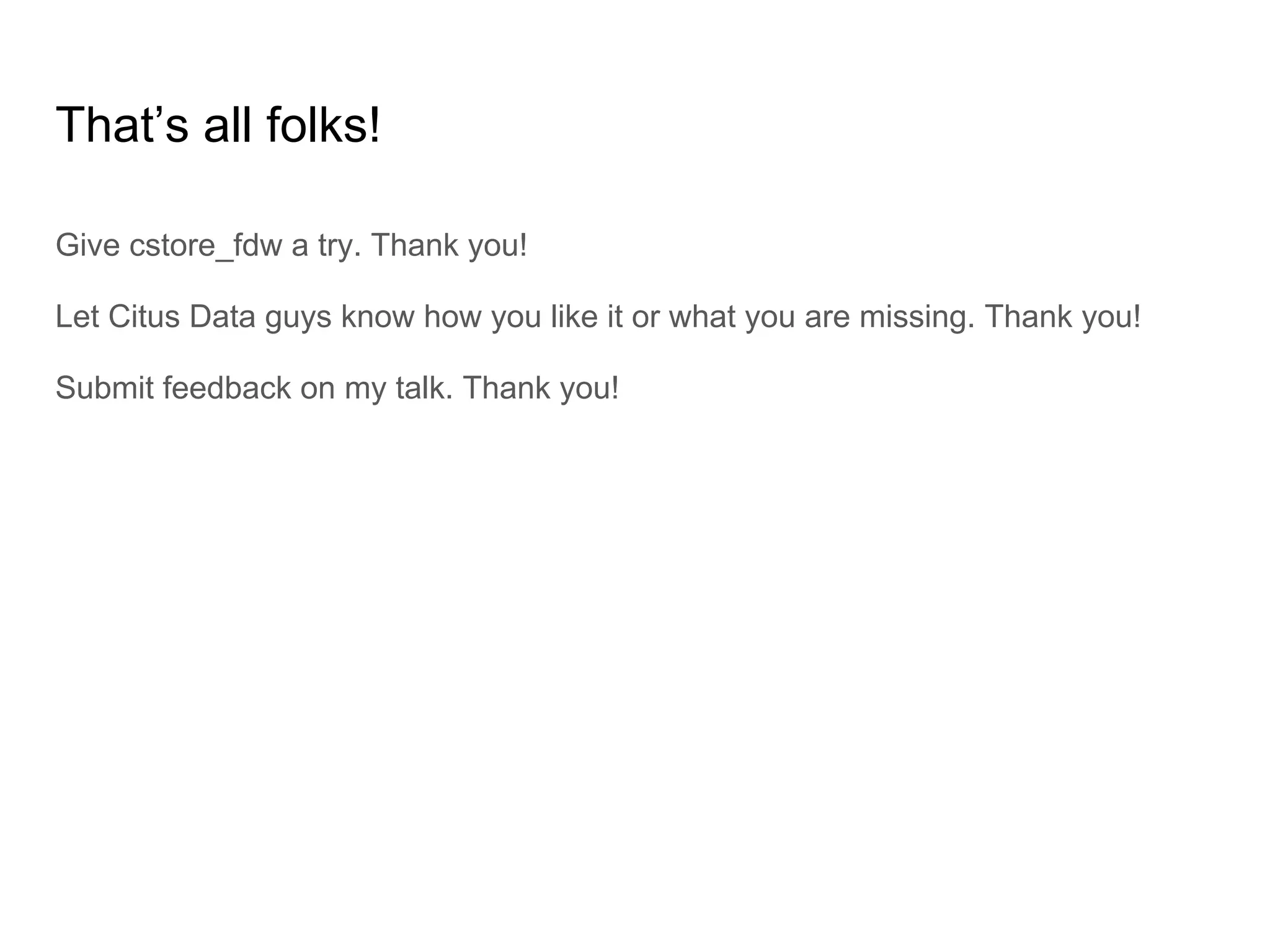Click "Thank you!" at end of second line
The width and height of the screenshot is (1270, 952).
pyautogui.click(x=1063, y=317)
